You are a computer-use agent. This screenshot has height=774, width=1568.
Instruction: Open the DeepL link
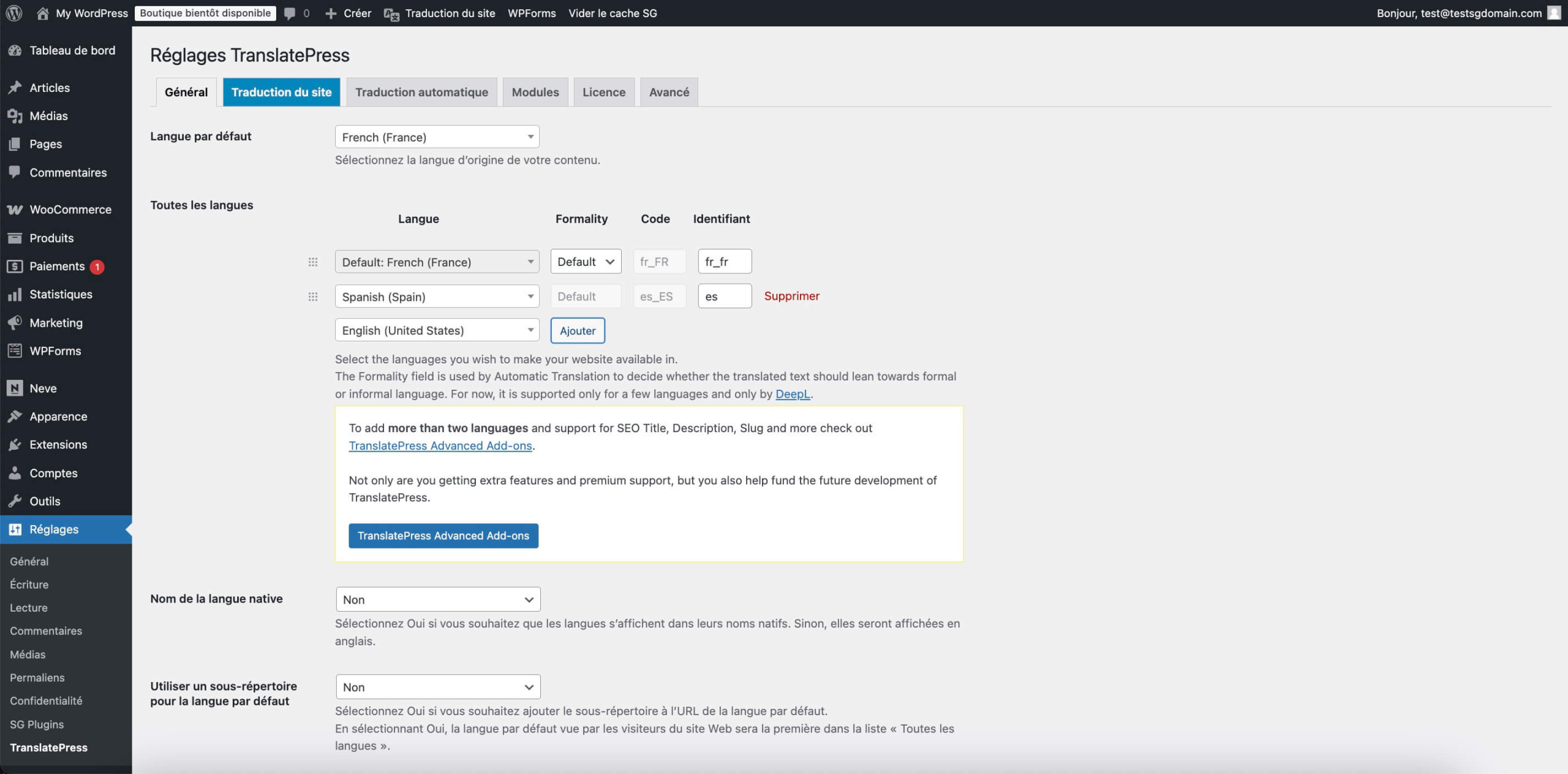click(793, 394)
